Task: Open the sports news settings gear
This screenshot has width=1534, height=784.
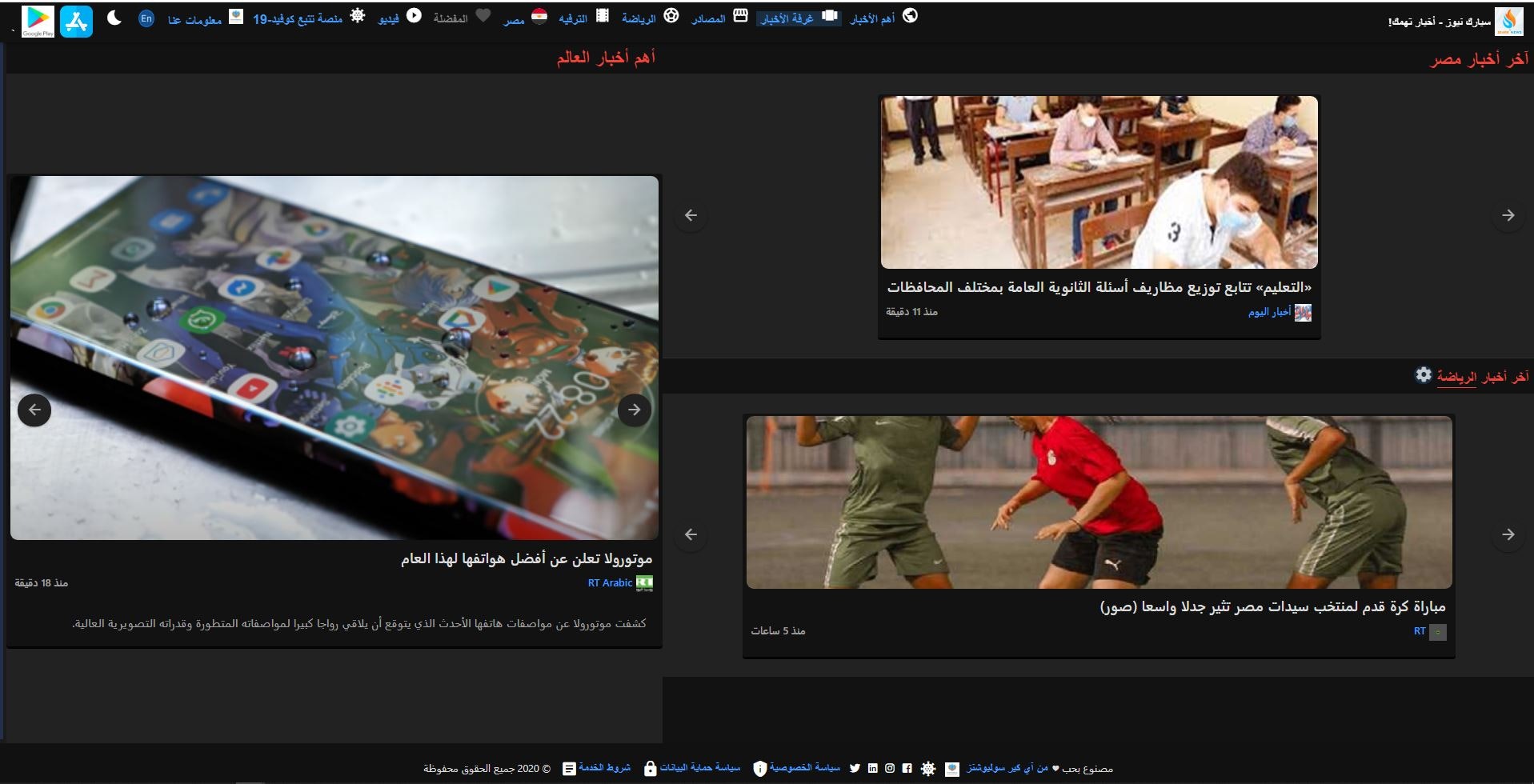Action: [x=1424, y=374]
